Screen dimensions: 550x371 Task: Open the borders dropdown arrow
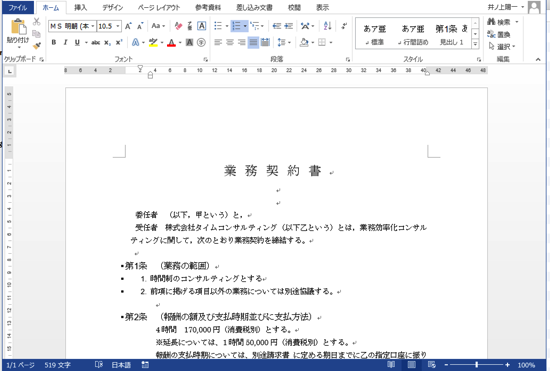(x=331, y=42)
